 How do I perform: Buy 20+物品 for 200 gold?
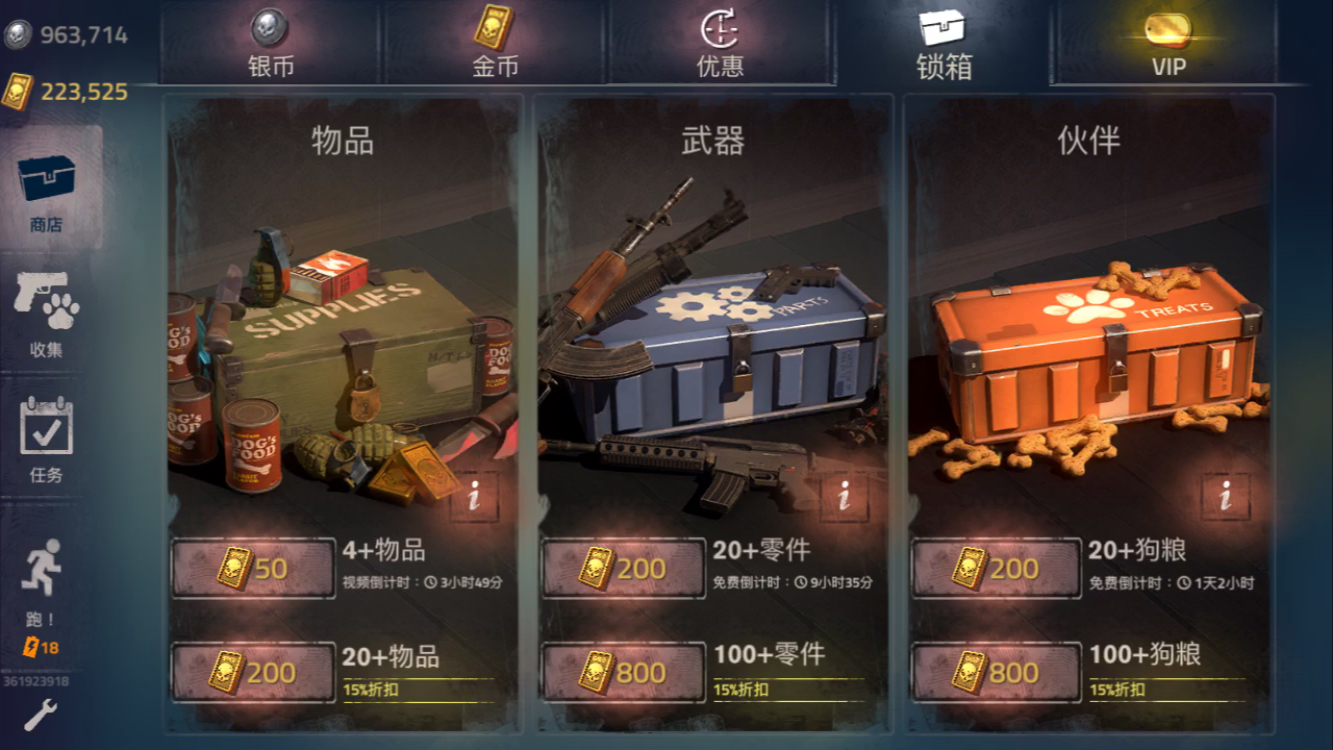[254, 672]
